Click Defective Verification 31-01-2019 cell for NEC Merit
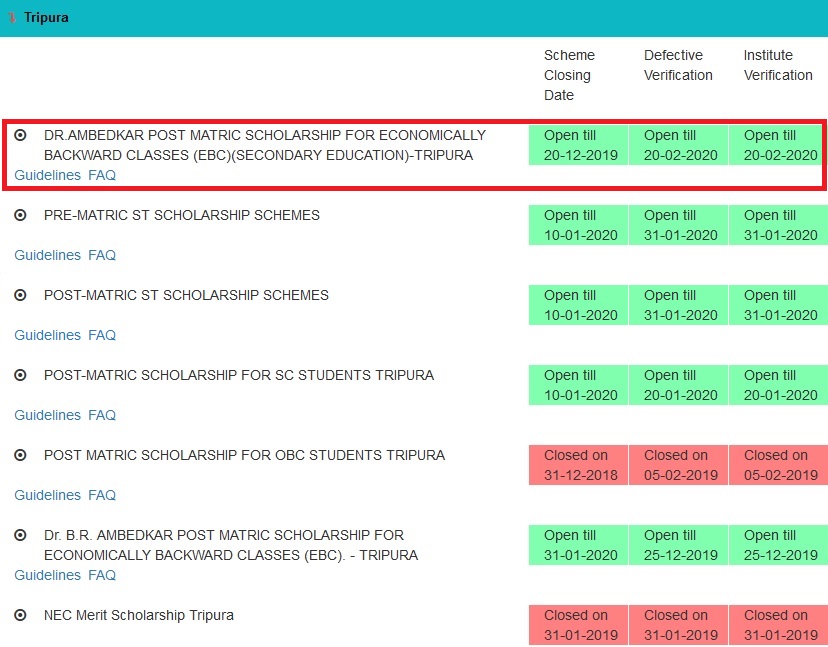 pos(679,625)
